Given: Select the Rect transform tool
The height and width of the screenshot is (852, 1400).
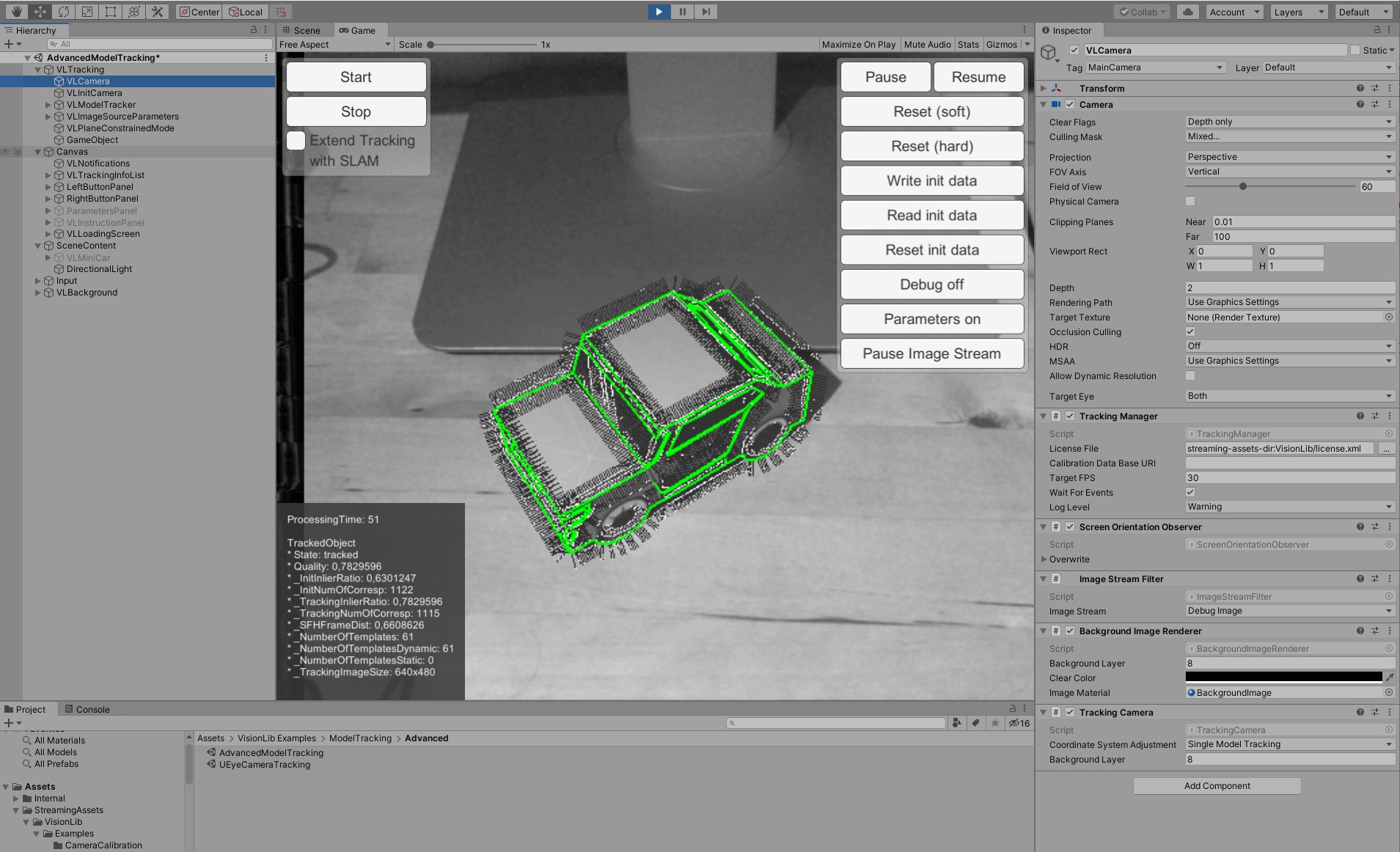Looking at the screenshot, I should pyautogui.click(x=110, y=12).
